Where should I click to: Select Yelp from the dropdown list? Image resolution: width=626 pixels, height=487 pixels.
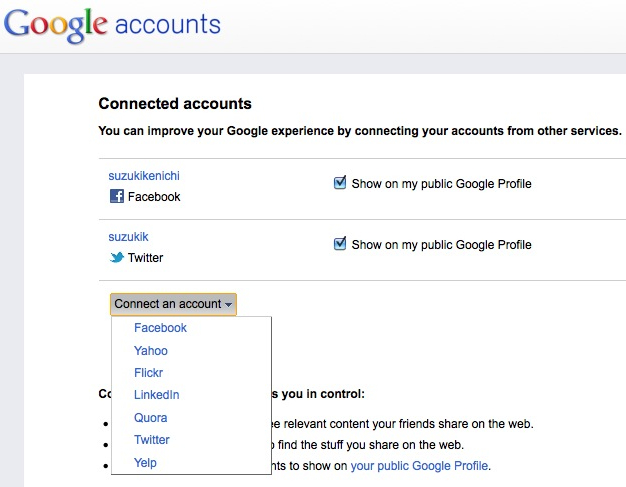145,463
